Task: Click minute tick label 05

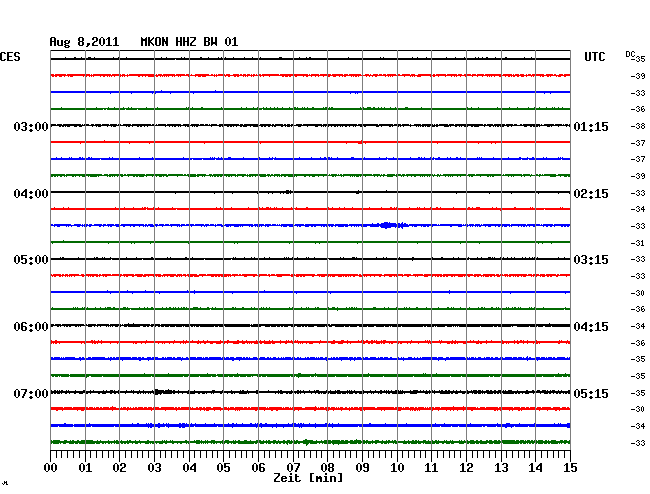Action: [223, 468]
